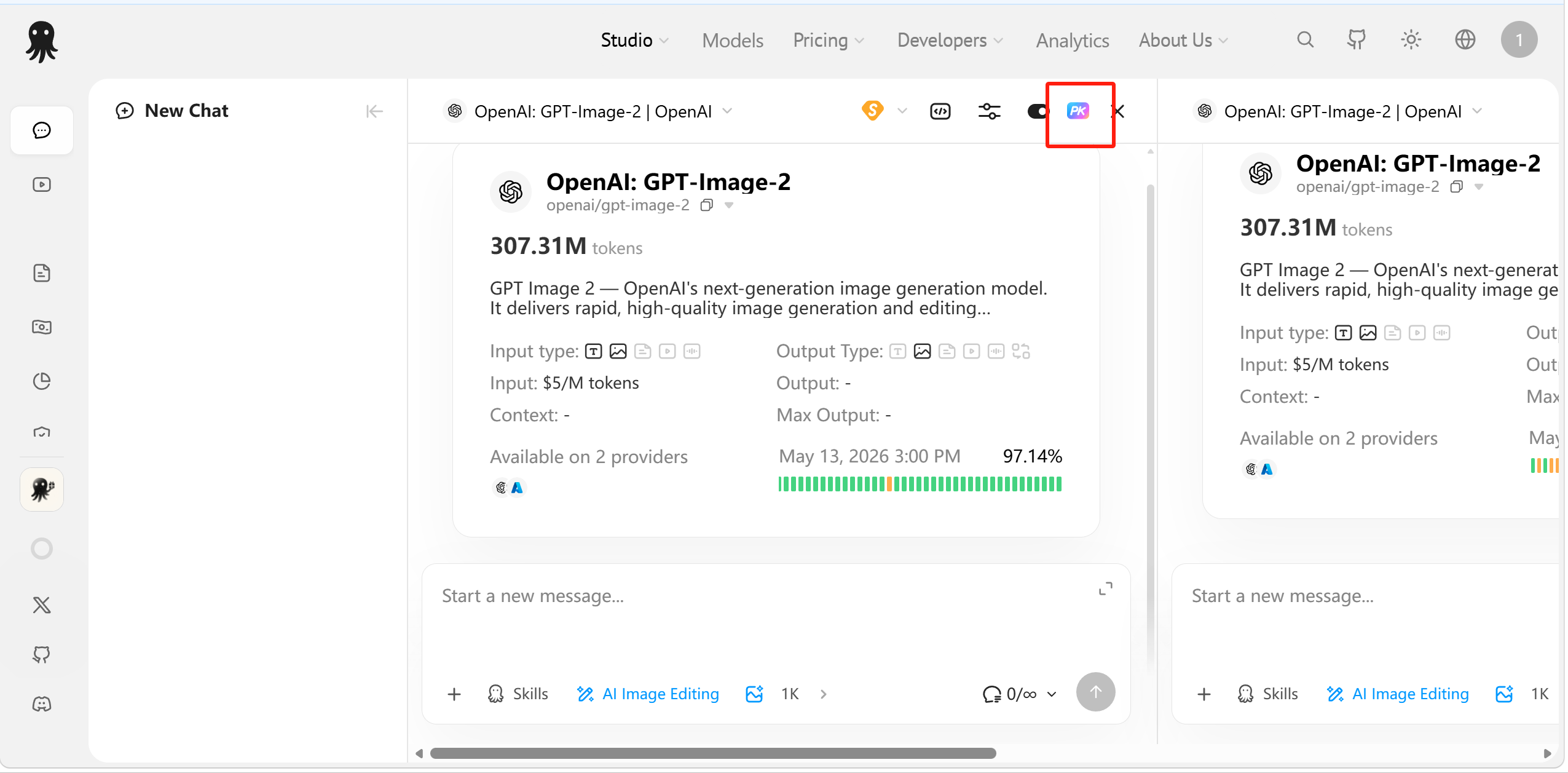Image resolution: width=1568 pixels, height=773 pixels.
Task: Open the chat section in the sidebar
Action: point(42,130)
